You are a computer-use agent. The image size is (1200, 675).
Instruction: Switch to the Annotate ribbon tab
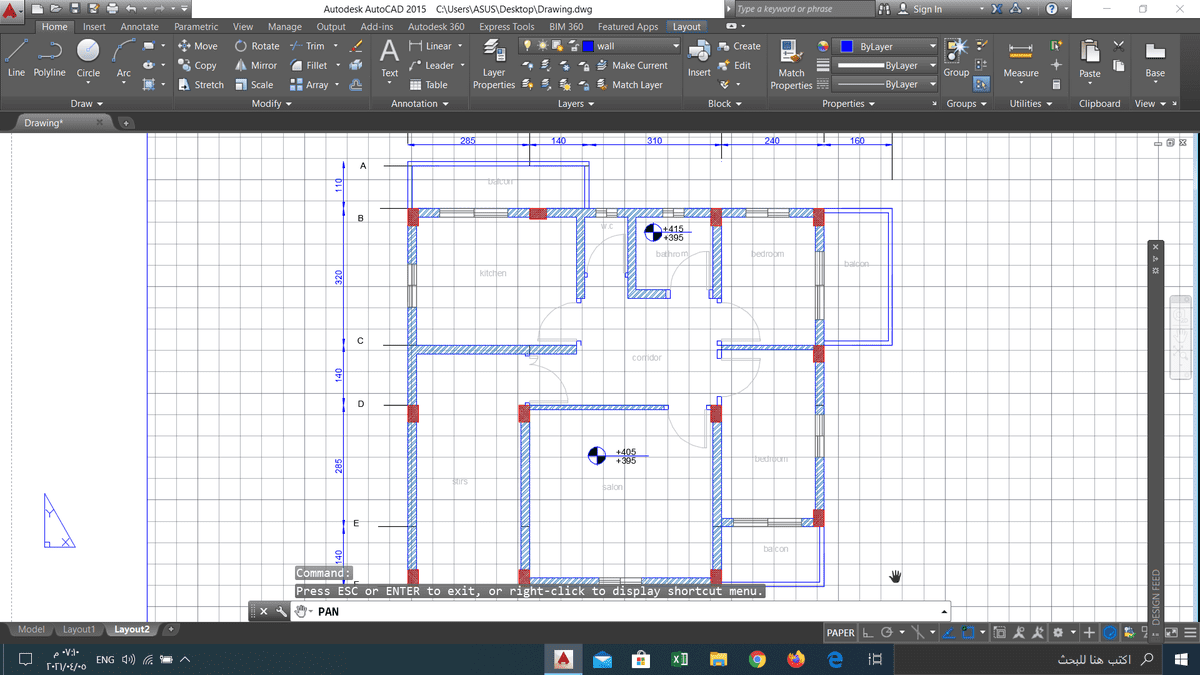[x=139, y=27]
